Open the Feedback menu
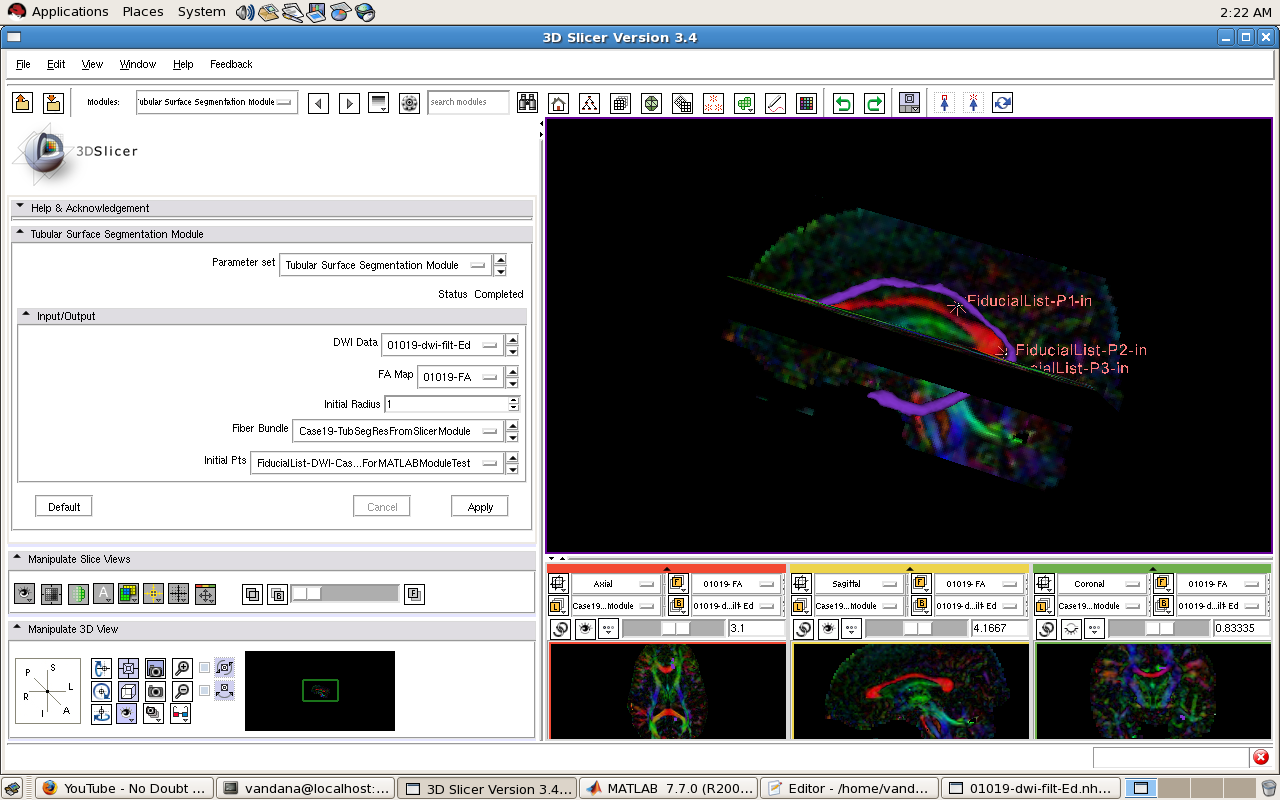 coord(231,64)
